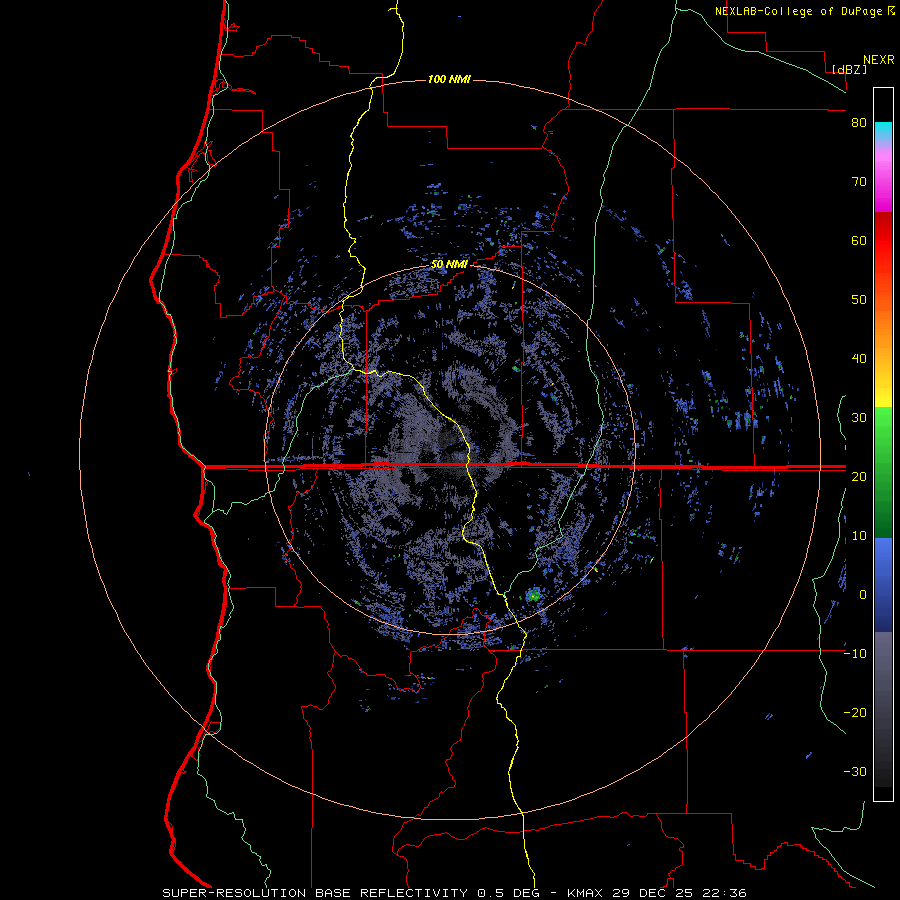
Task: Click the KMAX station identifier in the caption
Action: (x=587, y=893)
